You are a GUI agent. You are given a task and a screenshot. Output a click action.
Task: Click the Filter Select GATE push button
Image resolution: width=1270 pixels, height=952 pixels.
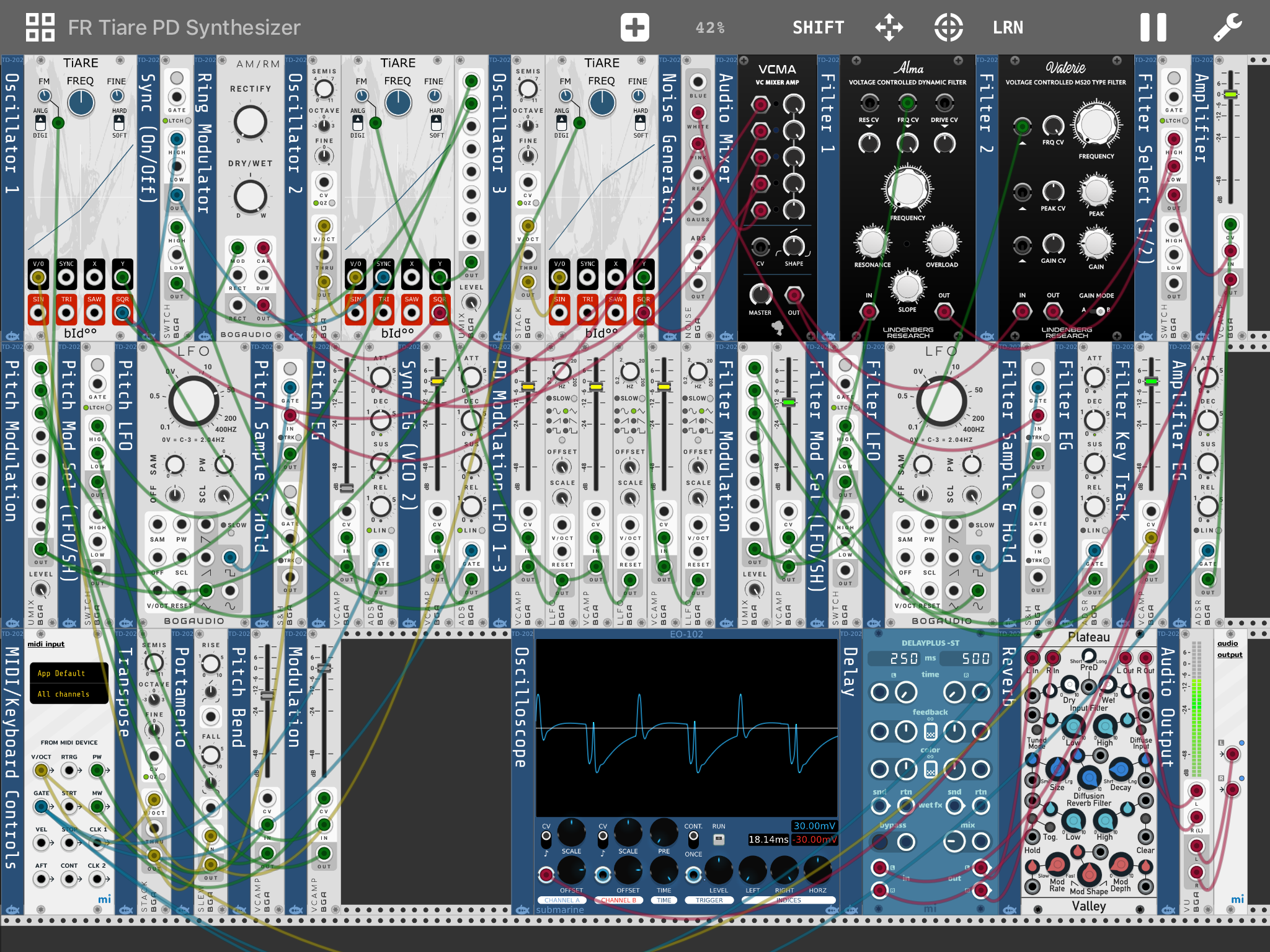1173,78
